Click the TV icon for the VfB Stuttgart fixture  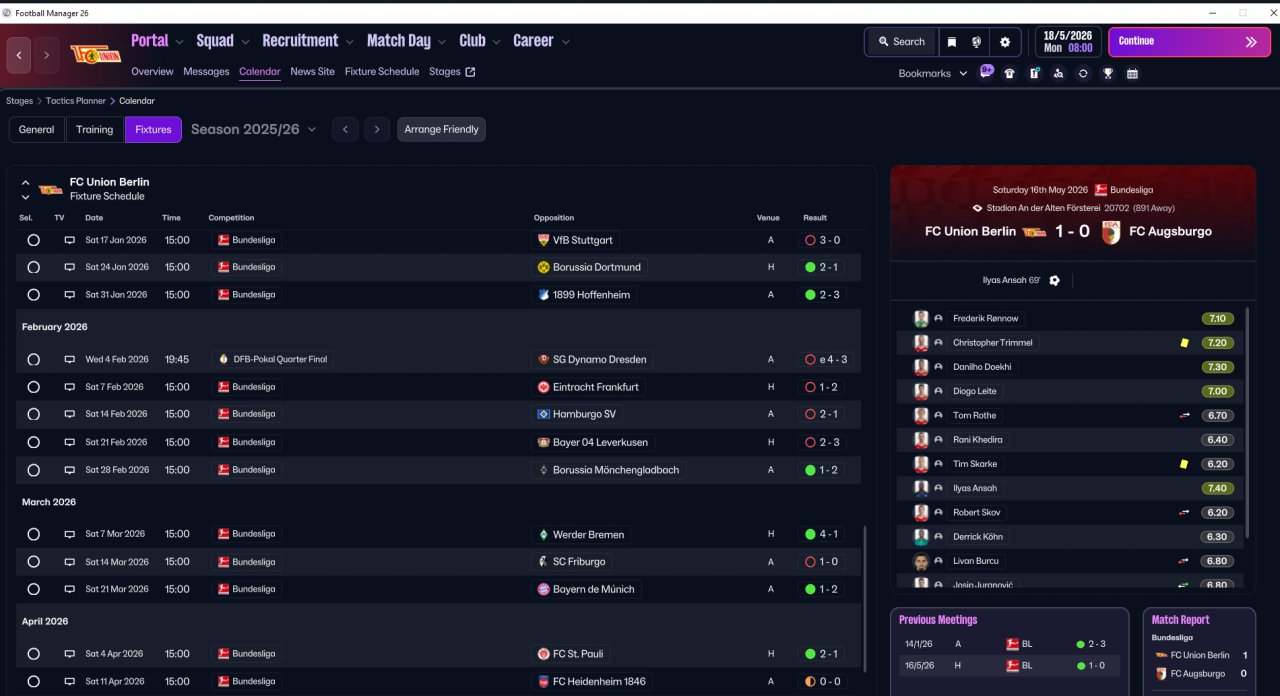[69, 240]
